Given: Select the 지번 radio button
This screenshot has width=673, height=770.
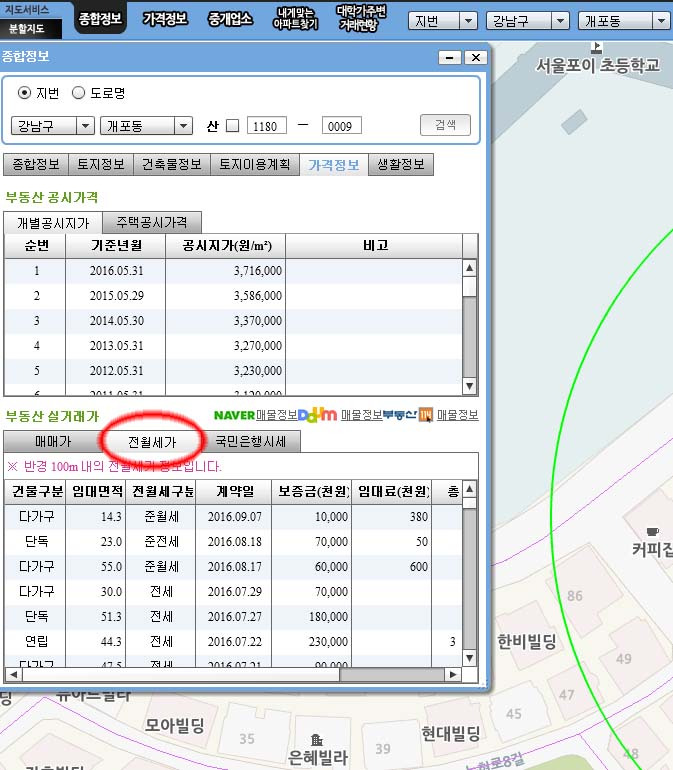Looking at the screenshot, I should (24, 93).
